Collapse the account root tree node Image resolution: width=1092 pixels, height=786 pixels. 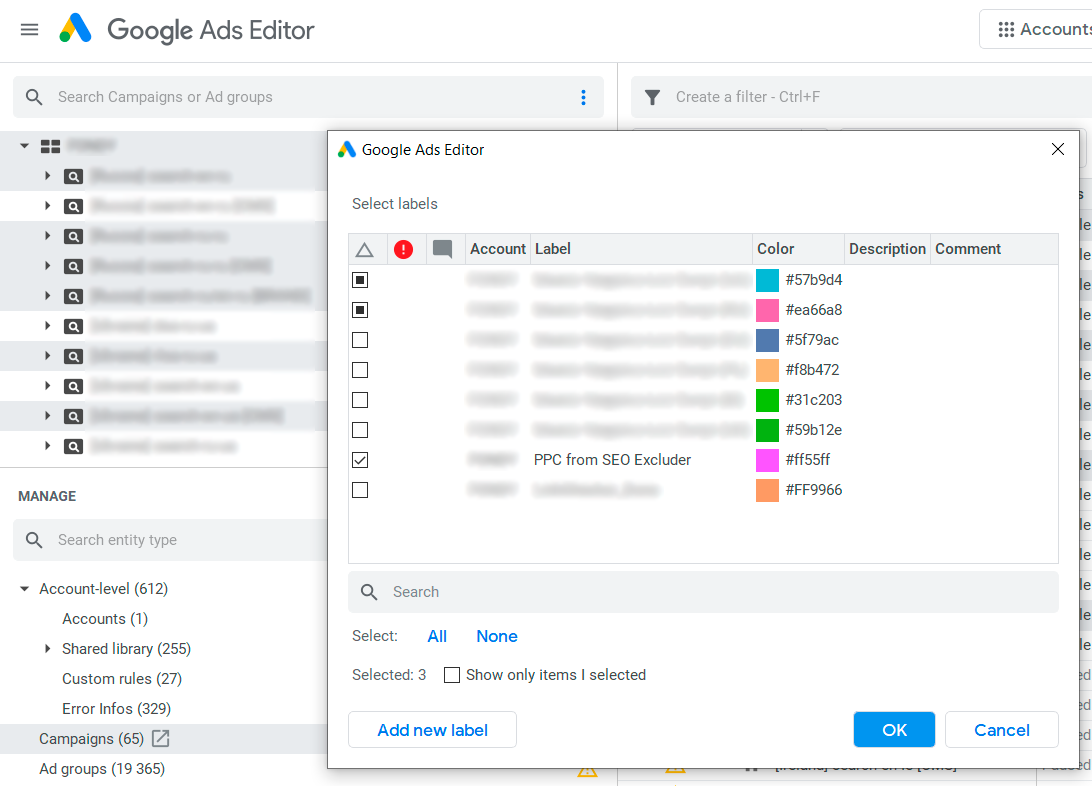point(24,146)
